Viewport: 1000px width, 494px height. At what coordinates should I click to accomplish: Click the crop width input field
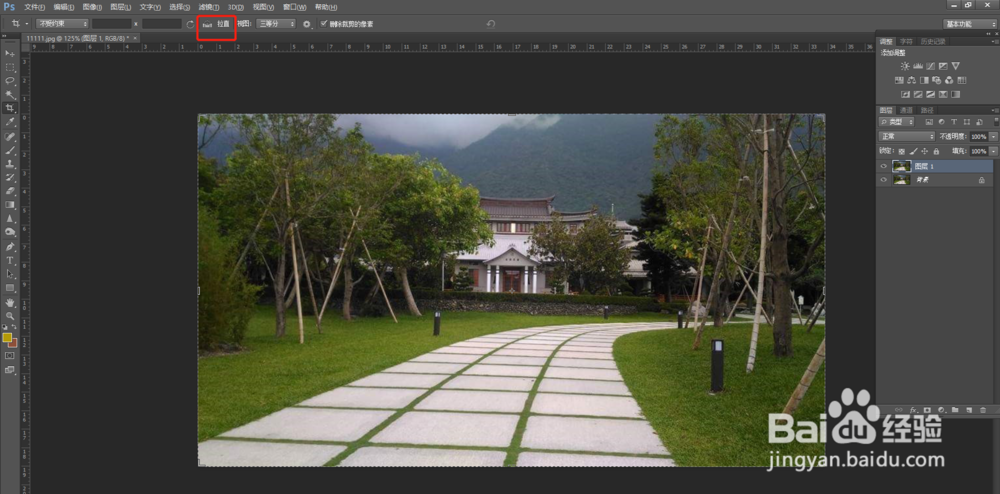coord(112,24)
